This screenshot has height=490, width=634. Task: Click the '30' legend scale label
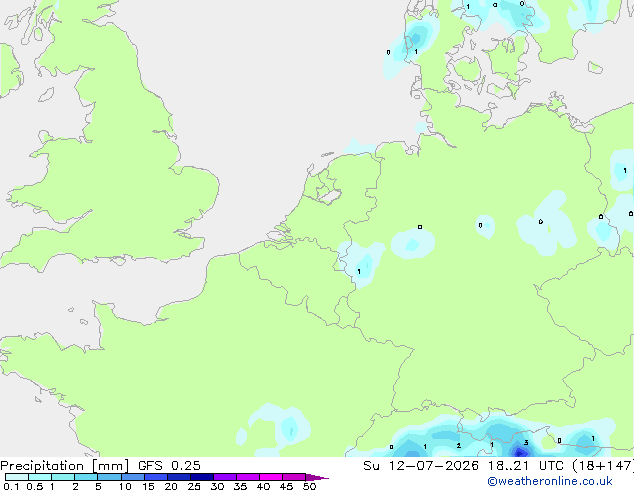pos(217,486)
